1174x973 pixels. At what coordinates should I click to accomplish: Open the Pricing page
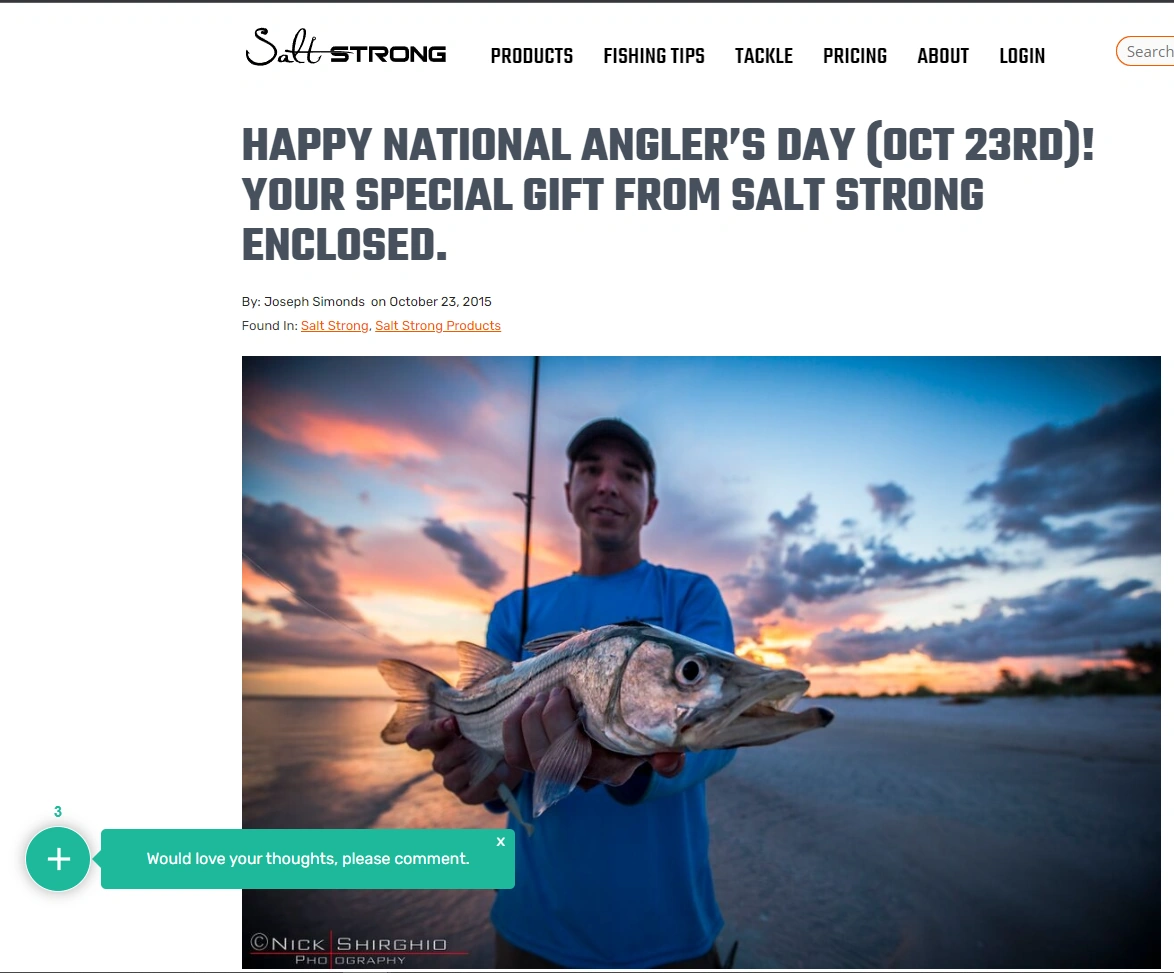855,56
